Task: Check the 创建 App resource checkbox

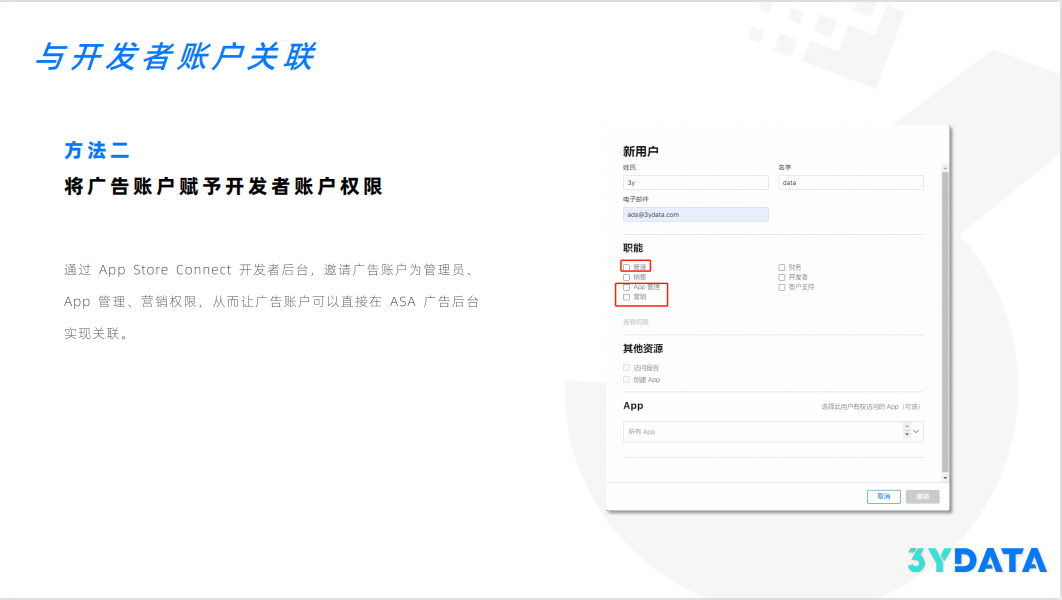Action: coord(626,379)
